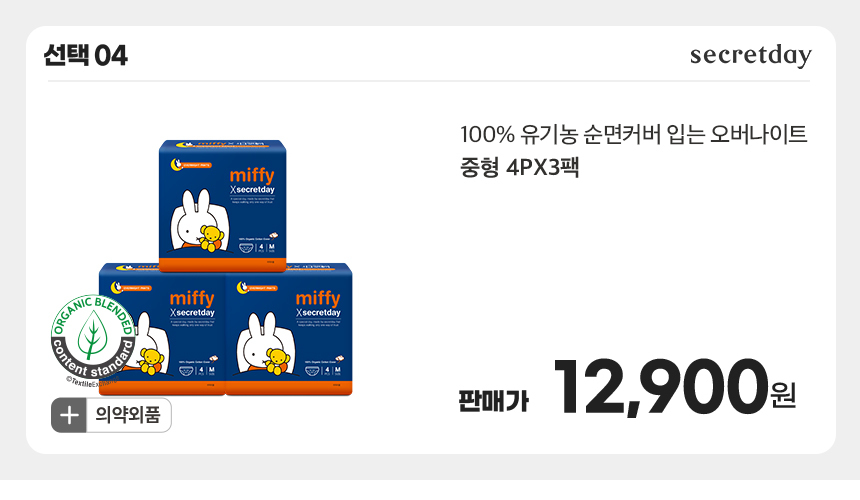This screenshot has height=500, width=860.
Task: Click the Xsecretday text on the bottom-right box
Action: 318,312
